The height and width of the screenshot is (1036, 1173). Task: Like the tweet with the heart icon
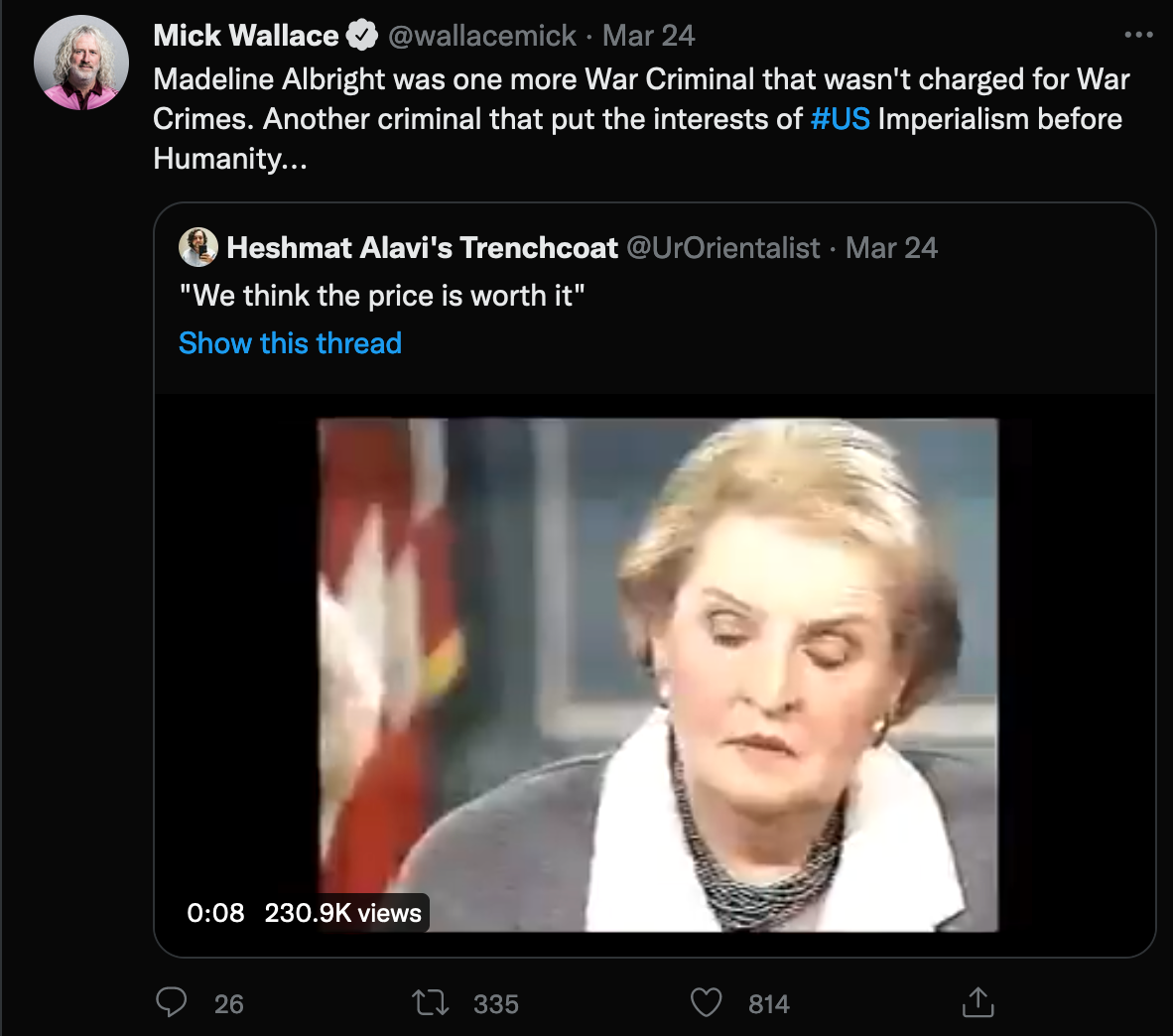(706, 1002)
